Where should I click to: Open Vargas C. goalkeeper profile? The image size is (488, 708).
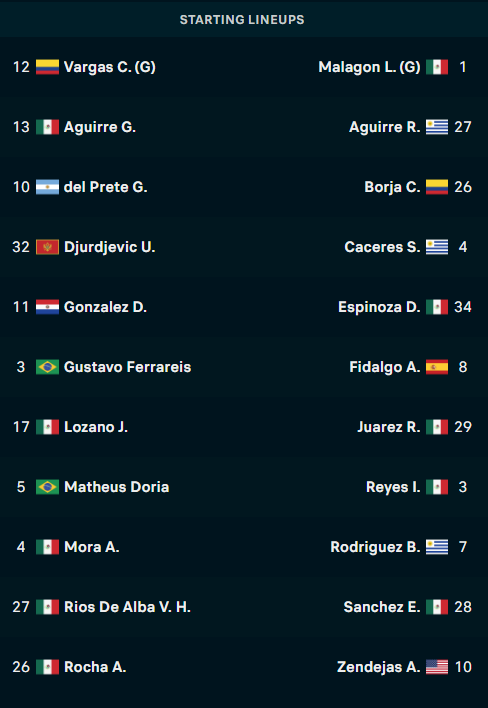point(110,67)
